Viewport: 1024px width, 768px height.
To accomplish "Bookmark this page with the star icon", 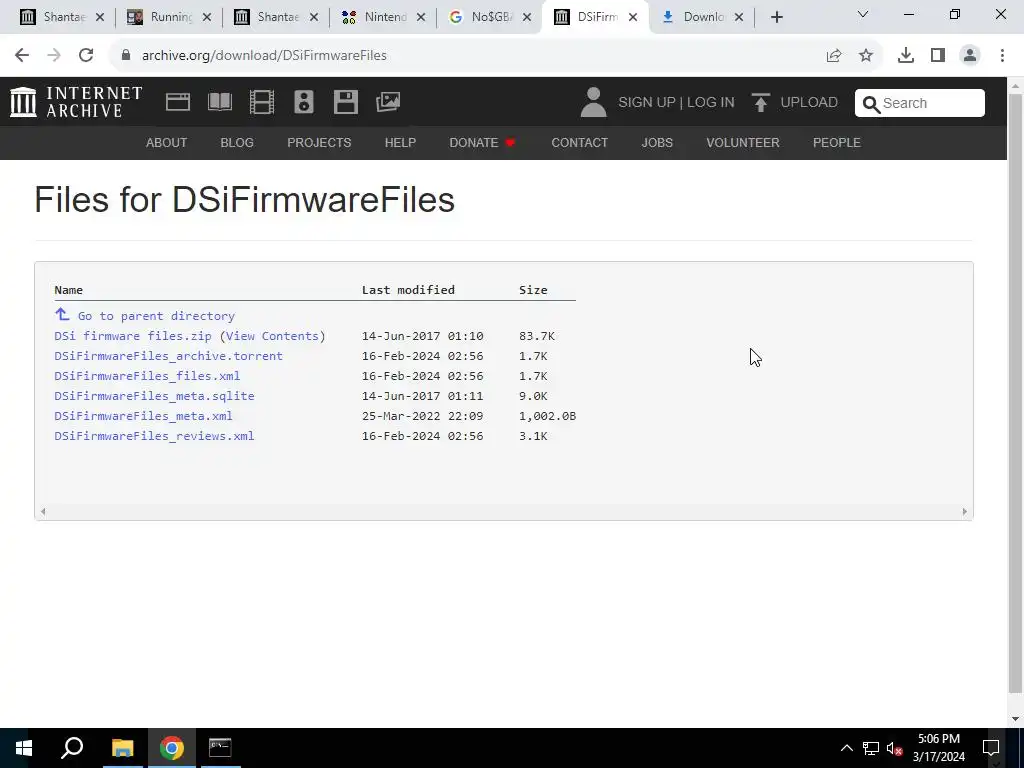I will coord(866,56).
